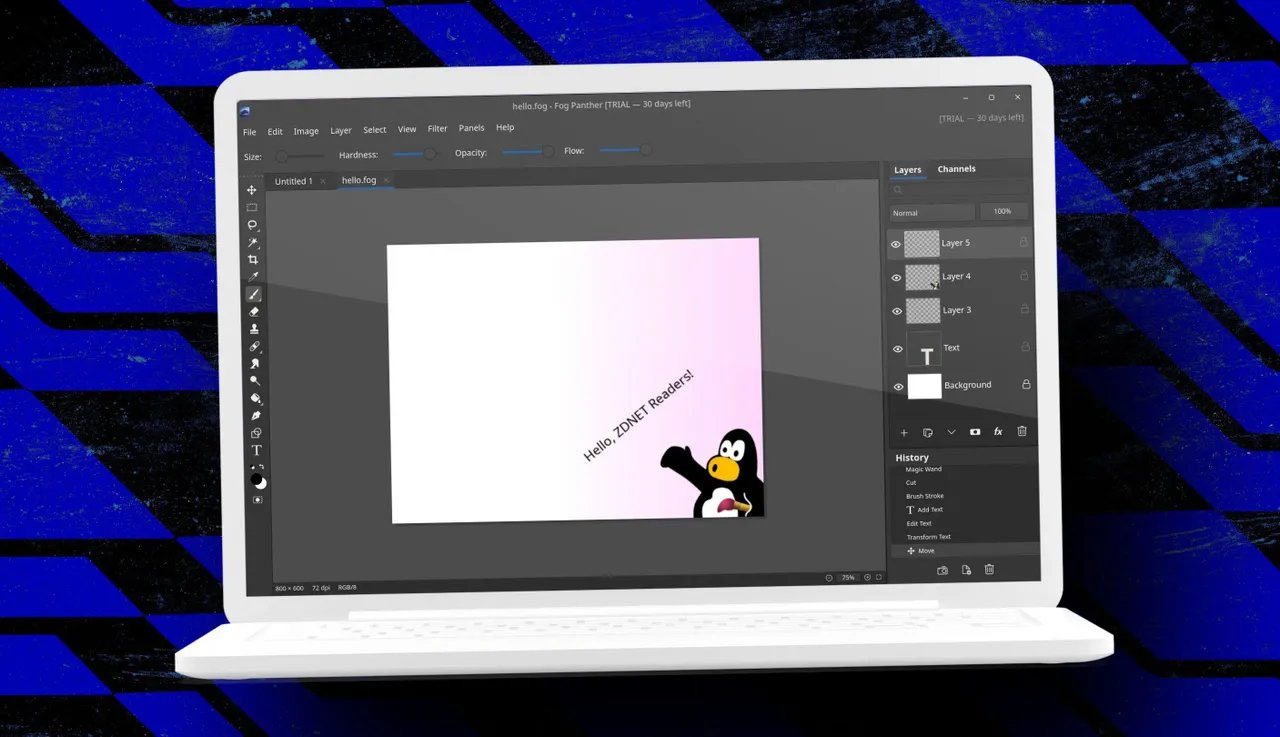Screen dimensions: 1280x737
Task: Select the Eraser tool
Action: pos(253,311)
